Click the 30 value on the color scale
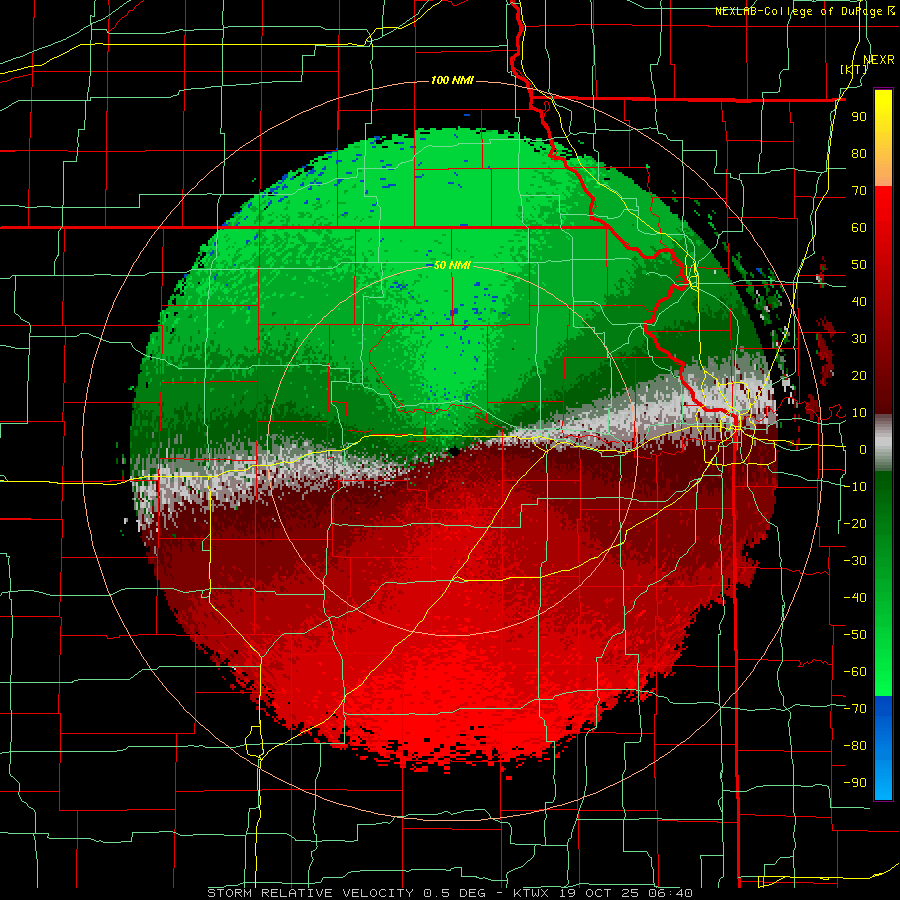Viewport: 900px width, 900px height. point(859,339)
